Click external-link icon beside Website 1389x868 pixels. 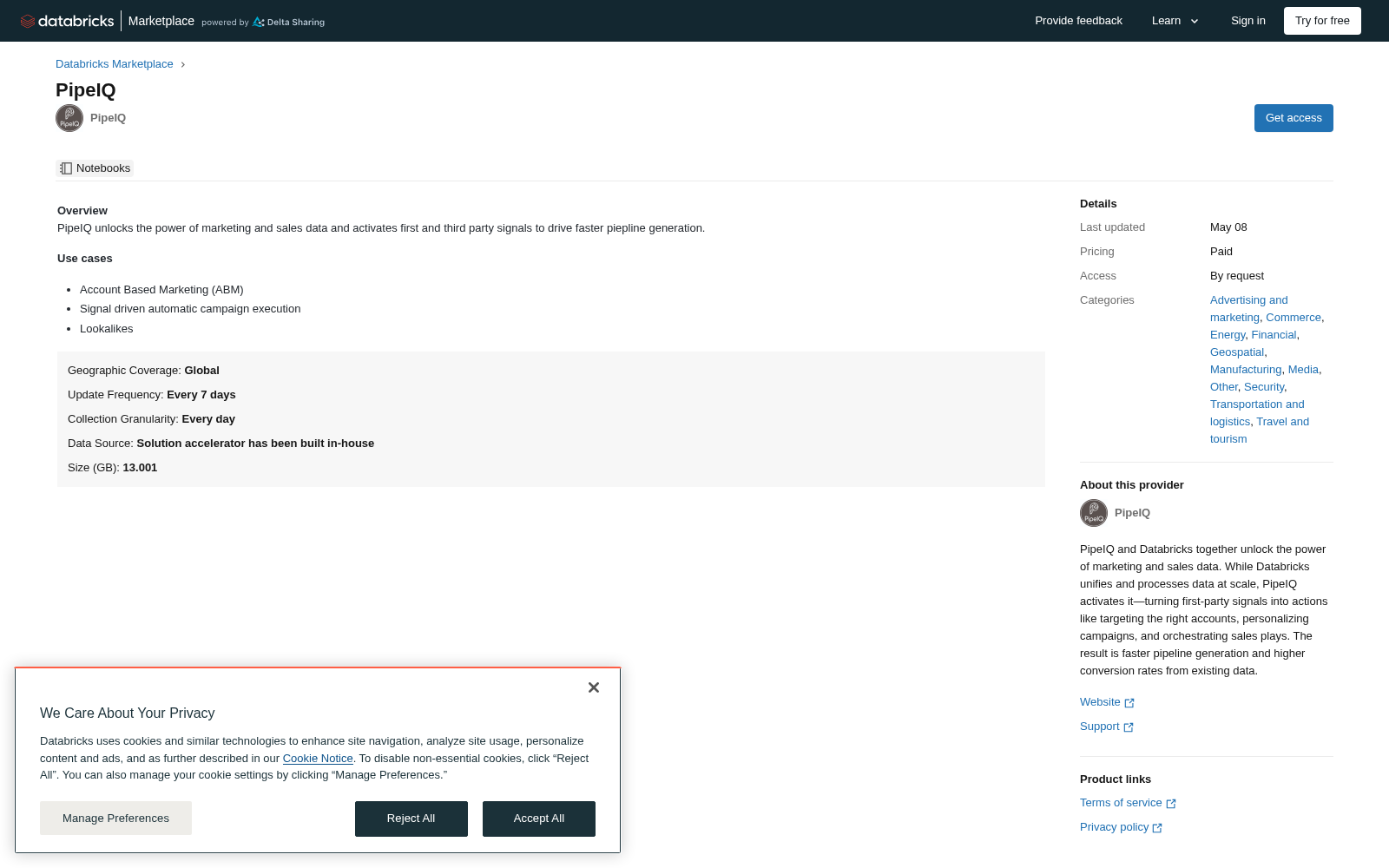[1129, 703]
